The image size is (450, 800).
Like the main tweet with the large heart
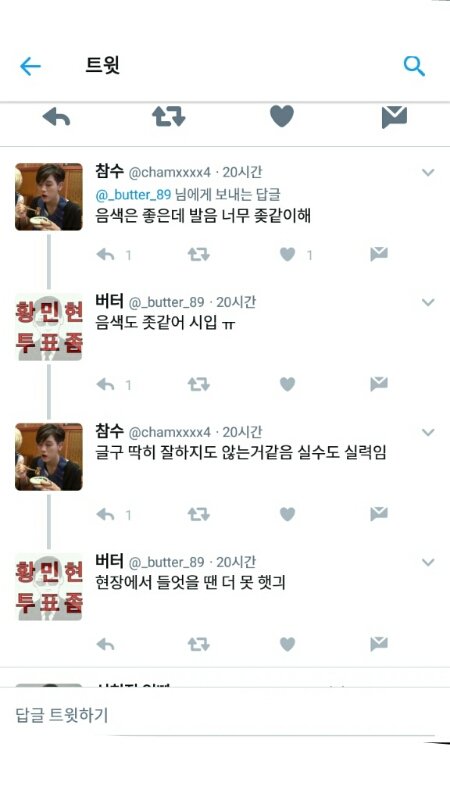(282, 116)
